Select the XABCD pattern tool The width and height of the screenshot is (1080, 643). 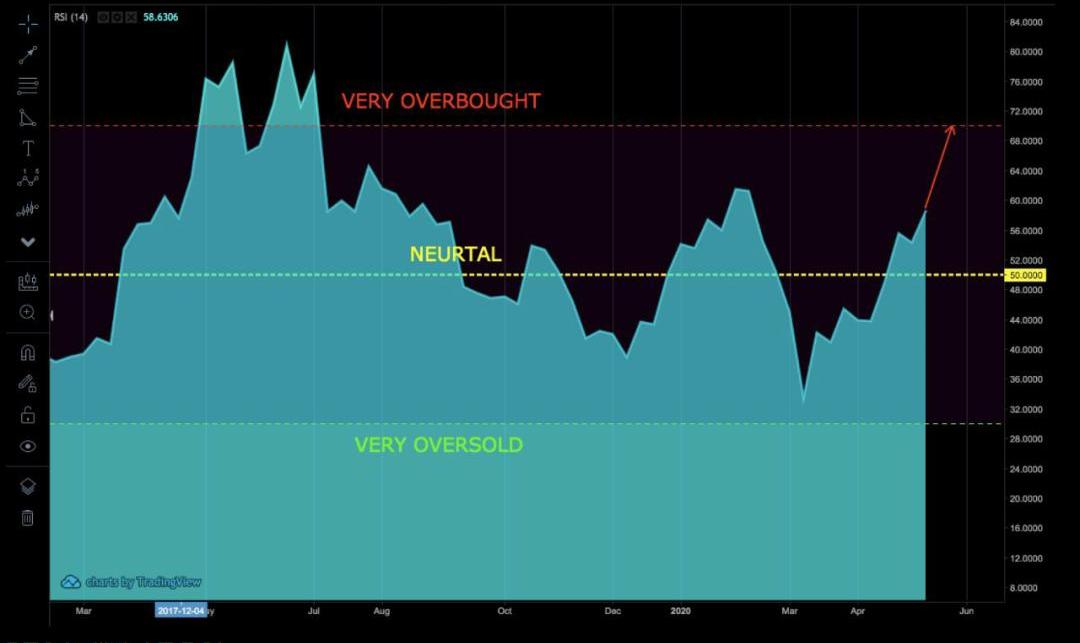(28, 178)
